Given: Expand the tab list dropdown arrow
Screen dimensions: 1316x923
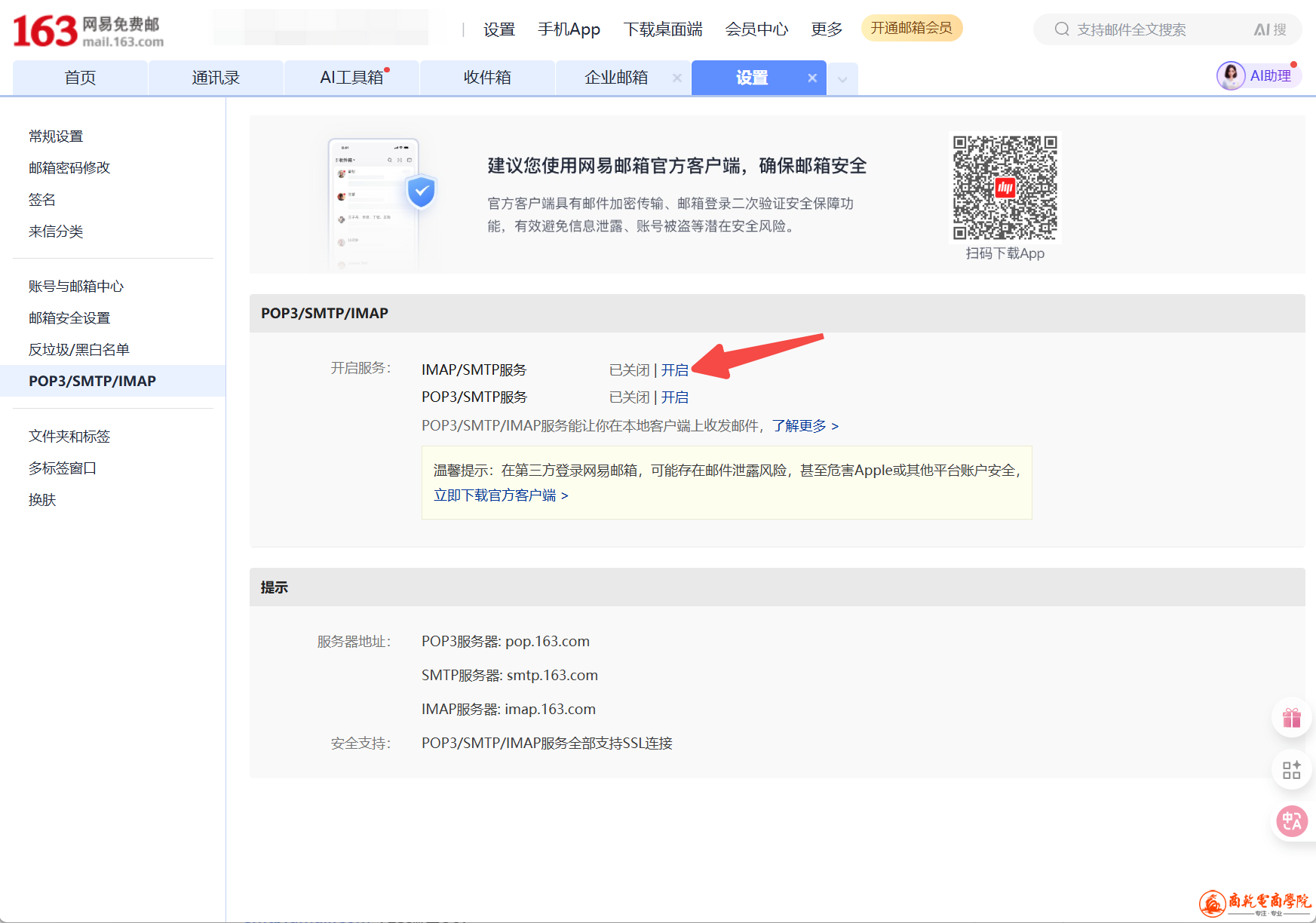Looking at the screenshot, I should (842, 78).
